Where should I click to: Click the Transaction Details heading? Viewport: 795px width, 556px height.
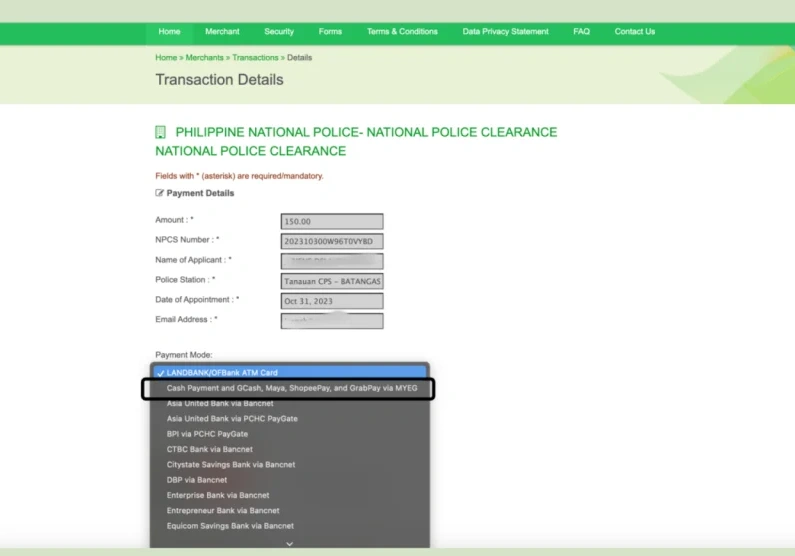219,80
